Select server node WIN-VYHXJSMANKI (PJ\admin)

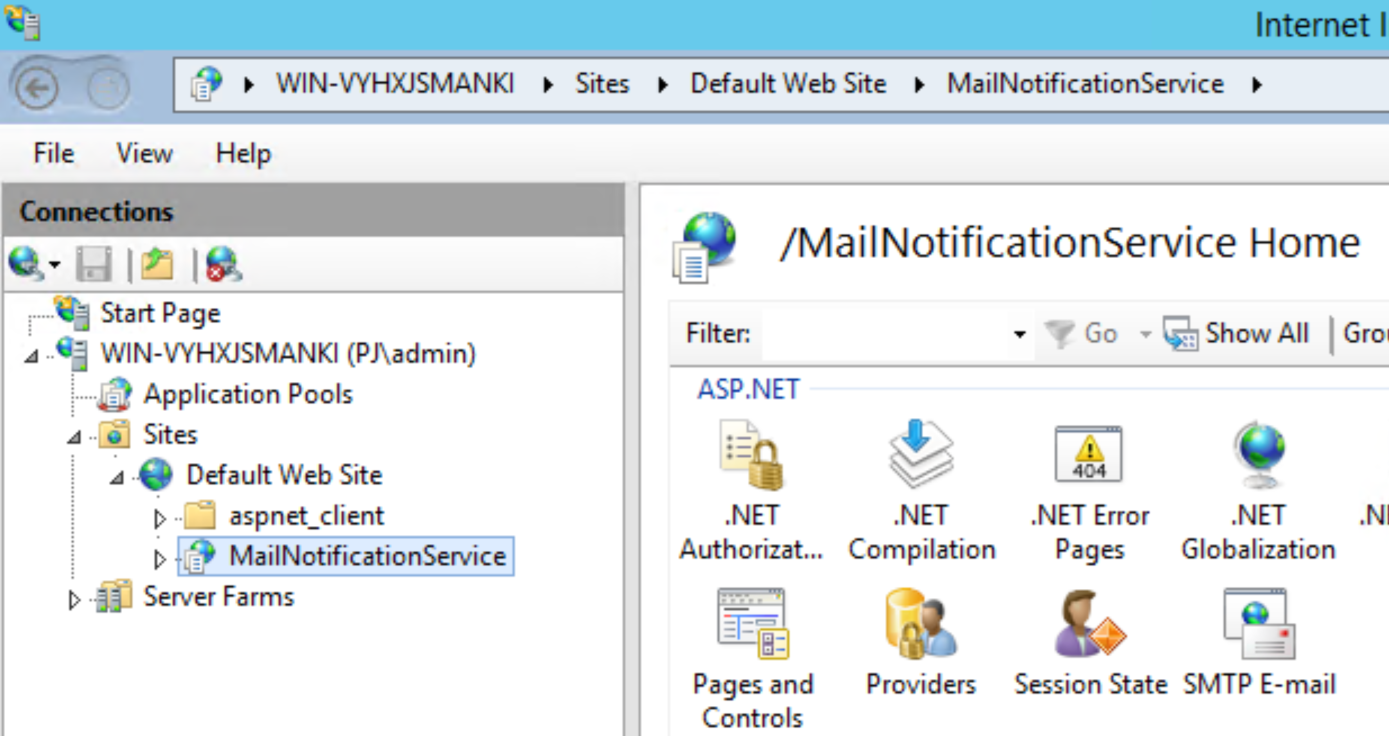coord(288,353)
